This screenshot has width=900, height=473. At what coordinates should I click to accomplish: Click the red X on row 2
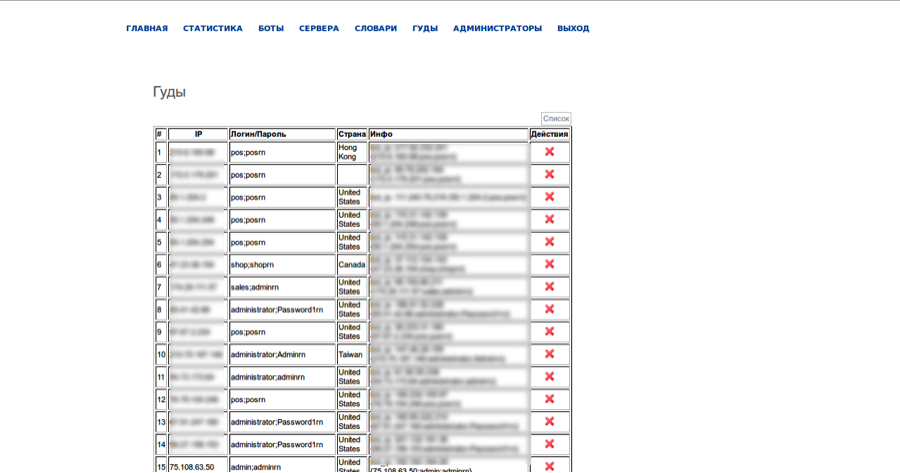coord(549,174)
